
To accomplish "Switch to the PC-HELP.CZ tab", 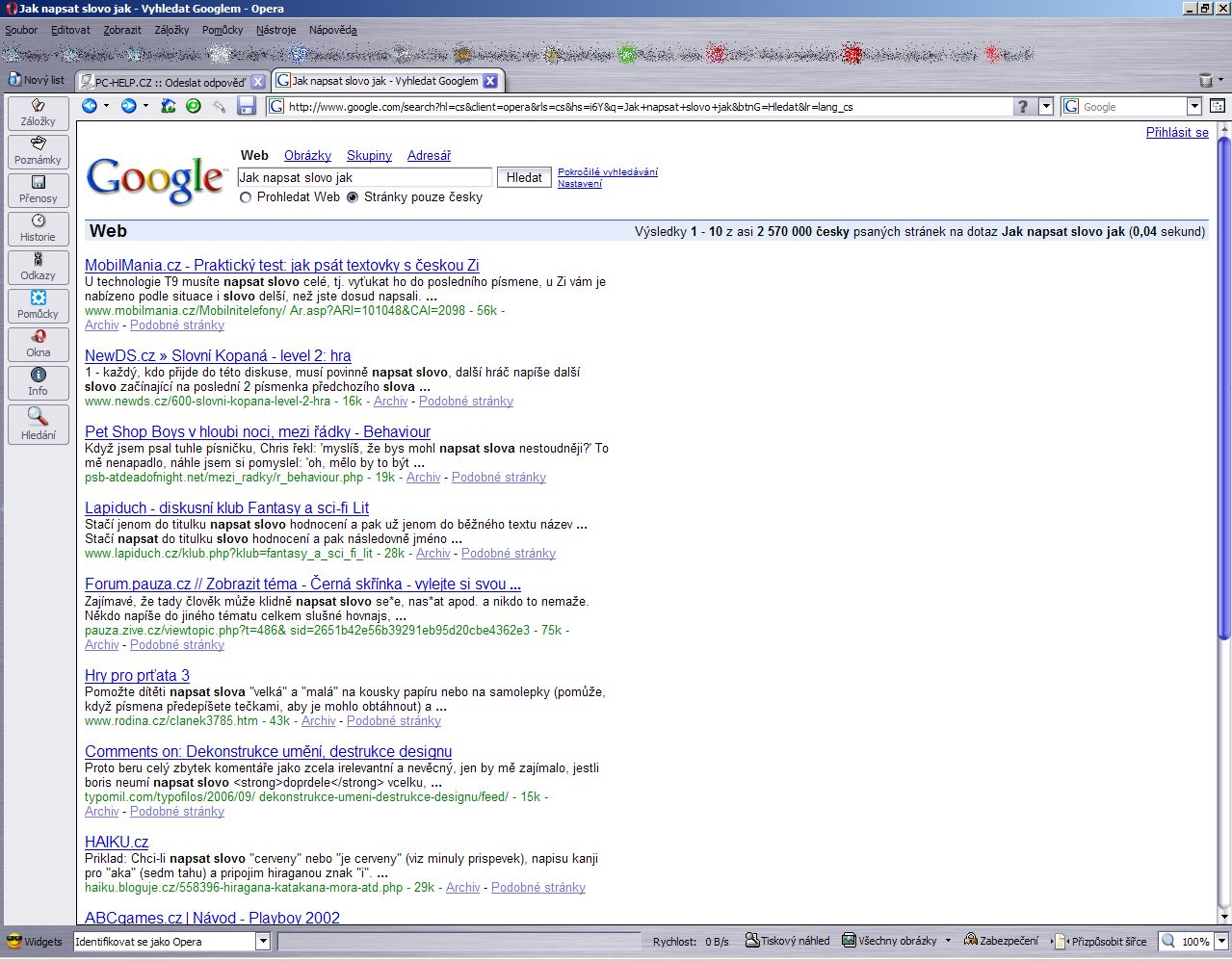I will point(164,82).
